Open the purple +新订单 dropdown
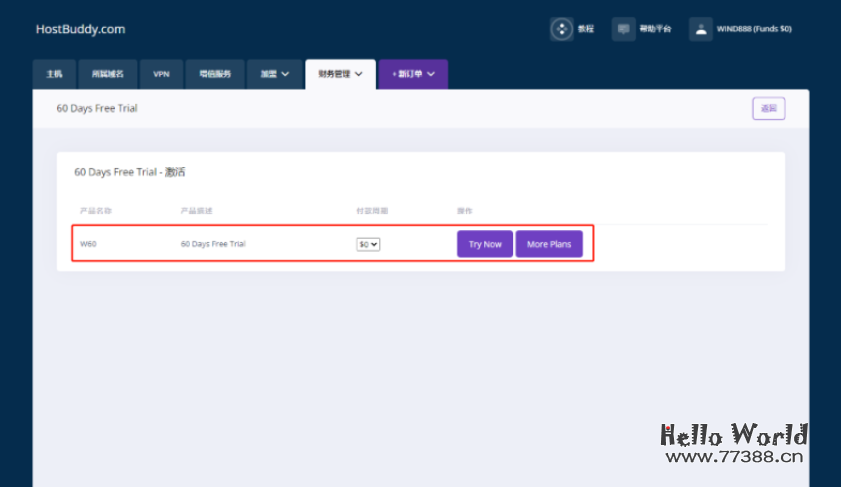This screenshot has height=487, width=841. [x=413, y=74]
